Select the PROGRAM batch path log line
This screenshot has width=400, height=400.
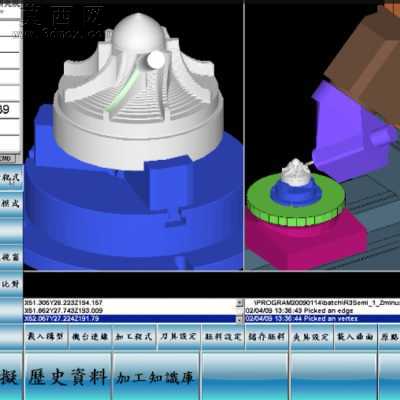pyautogui.click(x=322, y=303)
